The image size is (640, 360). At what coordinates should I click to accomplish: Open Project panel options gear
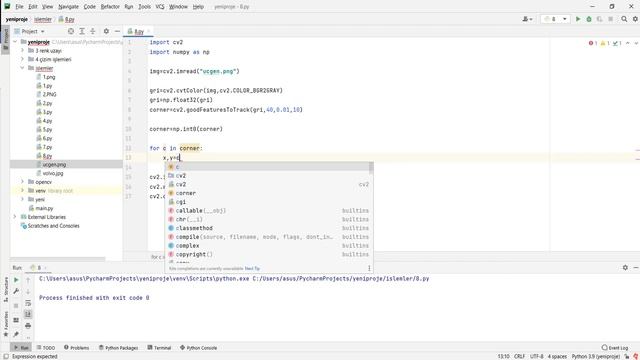(x=106, y=31)
